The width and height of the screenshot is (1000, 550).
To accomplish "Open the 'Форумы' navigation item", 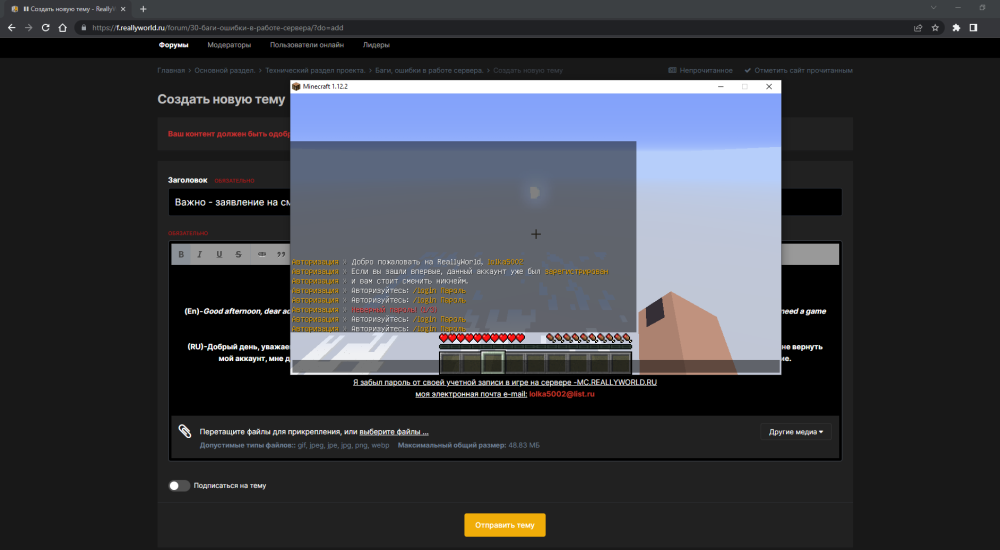I will point(173,45).
